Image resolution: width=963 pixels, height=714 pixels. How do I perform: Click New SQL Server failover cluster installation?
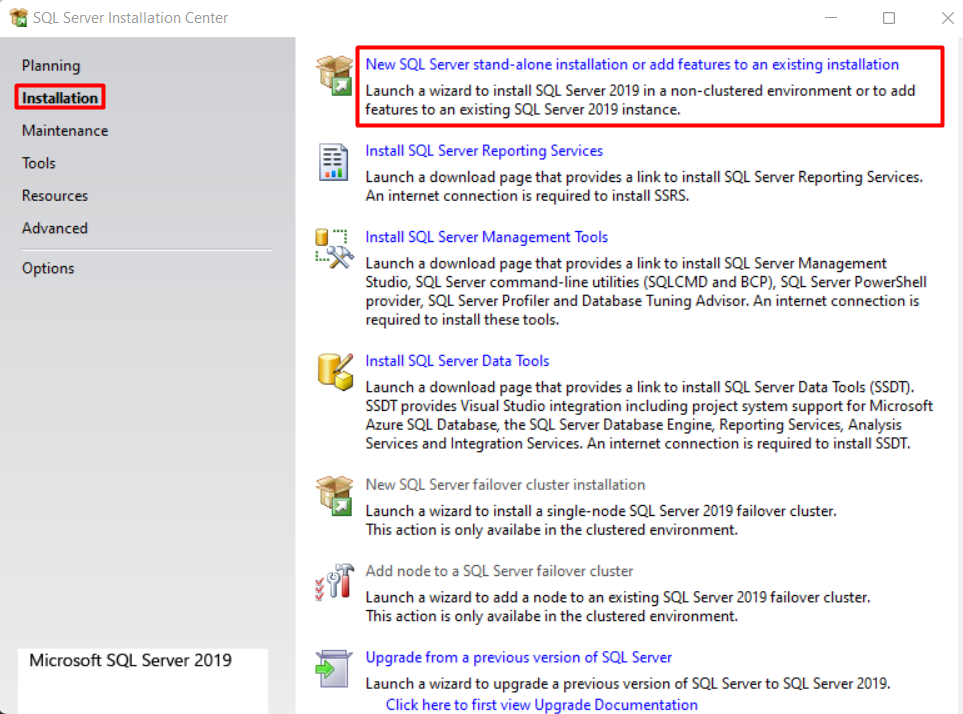tap(505, 484)
